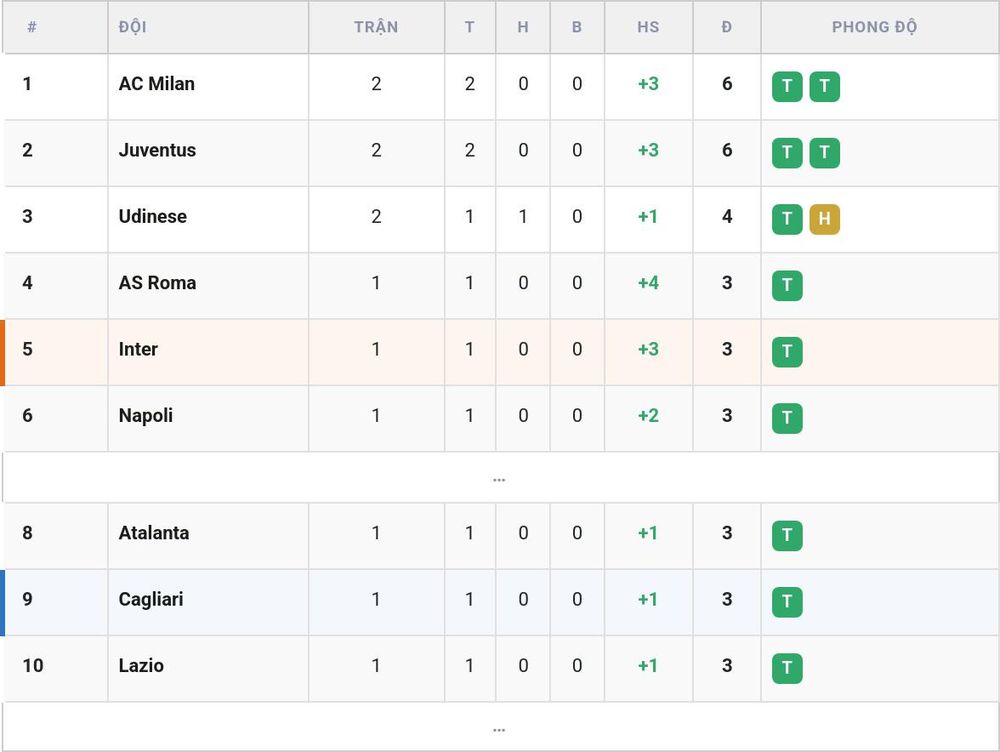
Task: Click Juventus's second green T form badge
Action: (825, 153)
